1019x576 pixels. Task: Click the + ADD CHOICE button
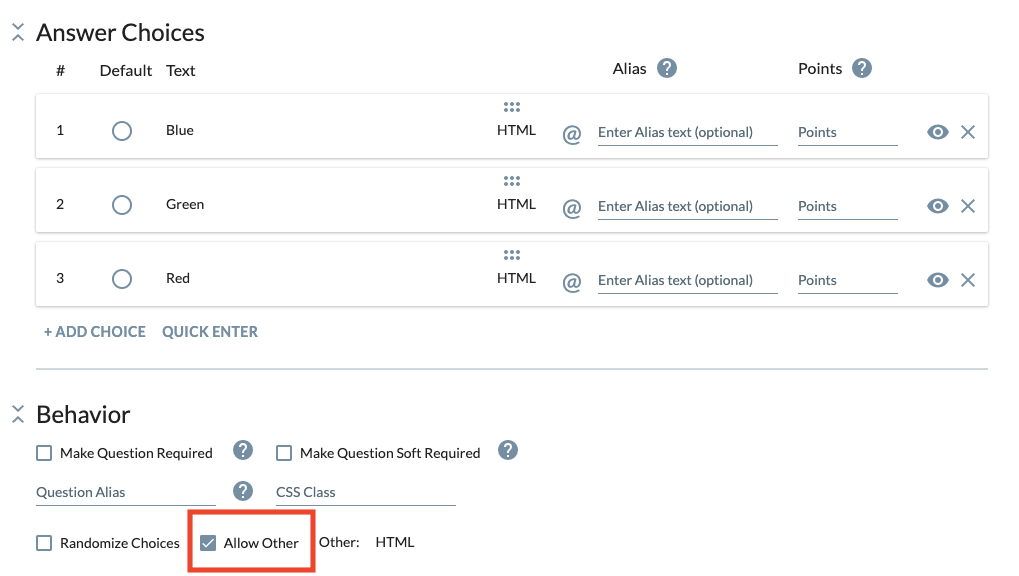(x=95, y=332)
